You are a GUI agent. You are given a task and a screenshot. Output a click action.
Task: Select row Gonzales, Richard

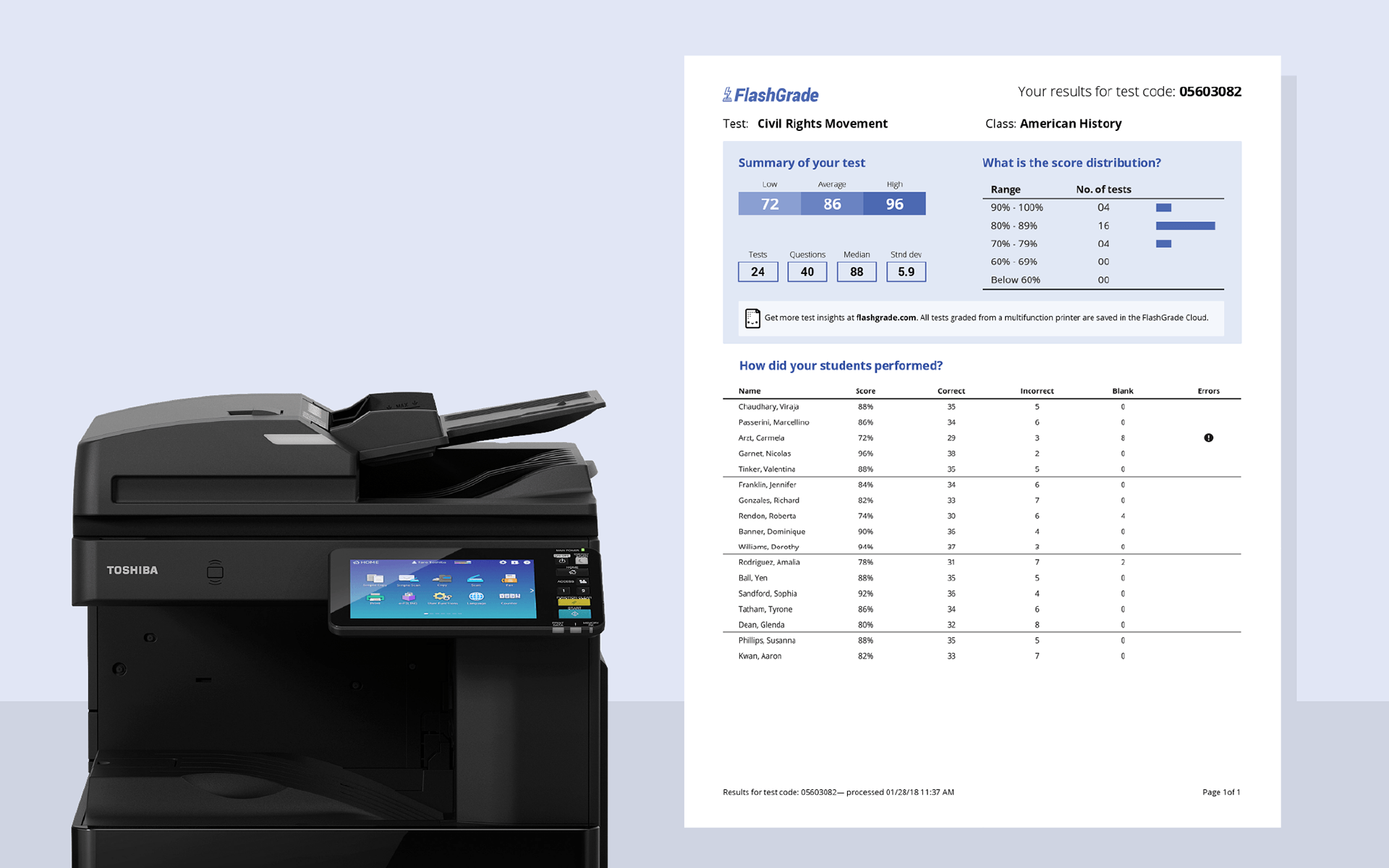click(982, 501)
